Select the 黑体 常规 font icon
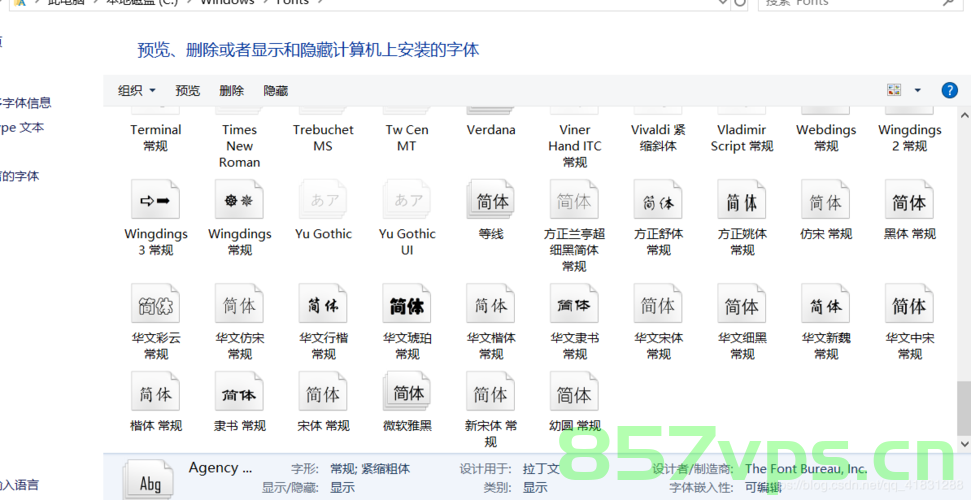 pyautogui.click(x=909, y=200)
